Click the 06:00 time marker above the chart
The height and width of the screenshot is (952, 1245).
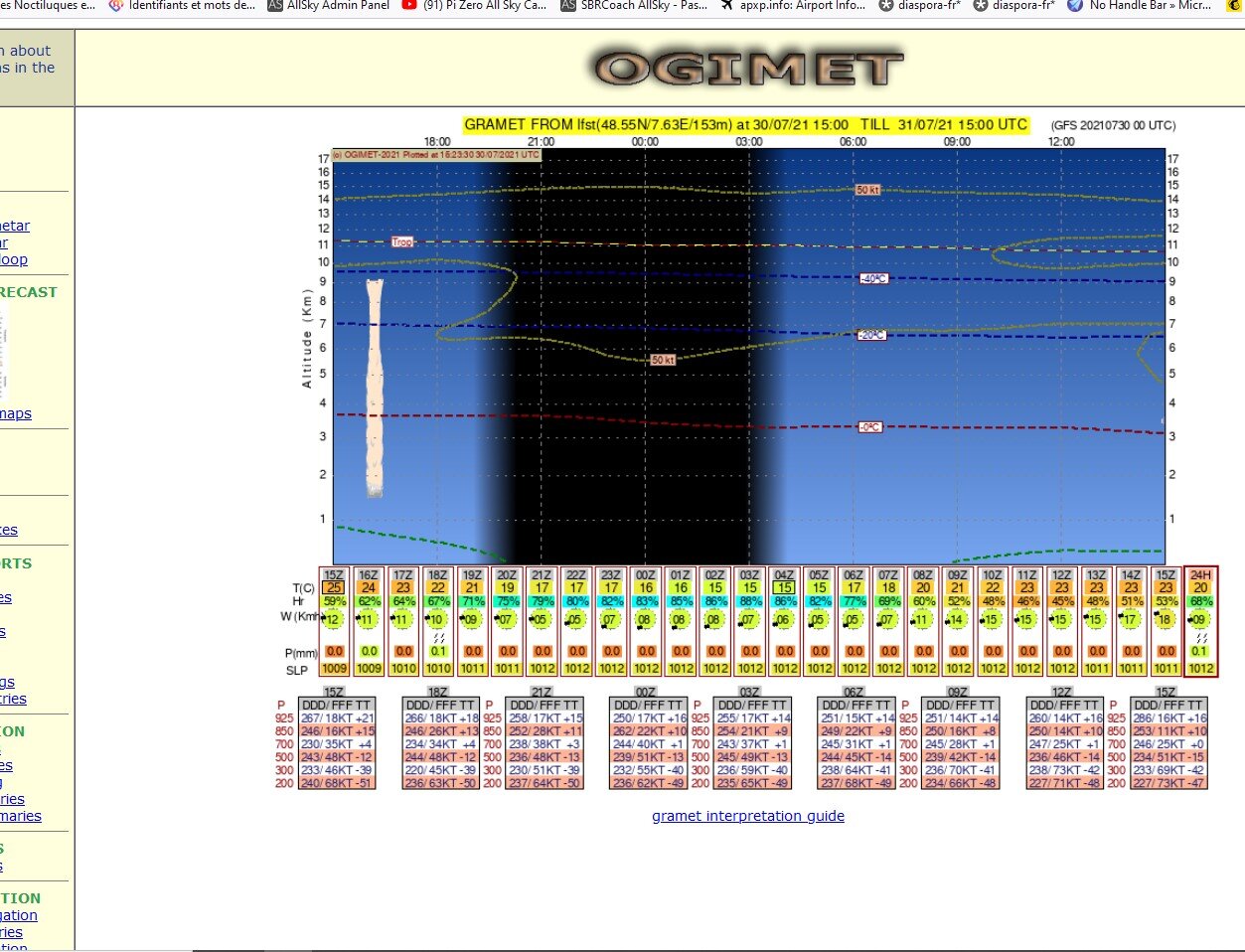click(x=853, y=142)
